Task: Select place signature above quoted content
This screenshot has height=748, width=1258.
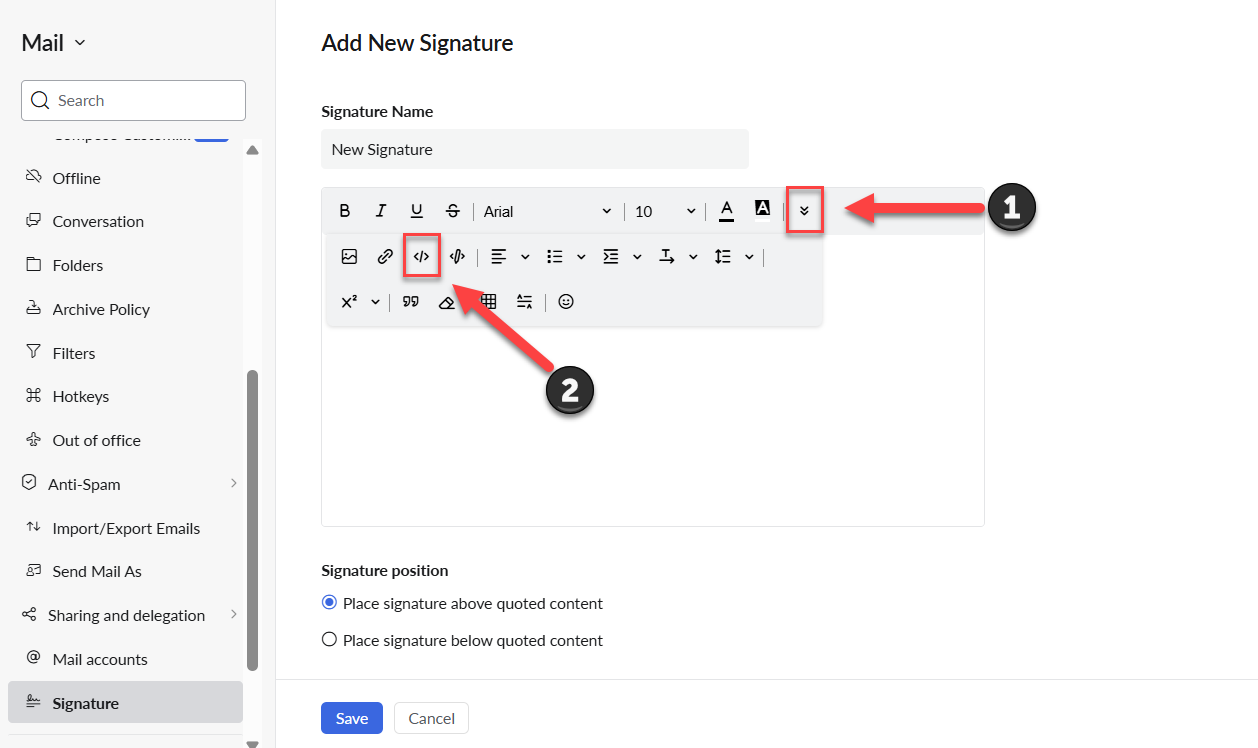Action: click(x=329, y=603)
